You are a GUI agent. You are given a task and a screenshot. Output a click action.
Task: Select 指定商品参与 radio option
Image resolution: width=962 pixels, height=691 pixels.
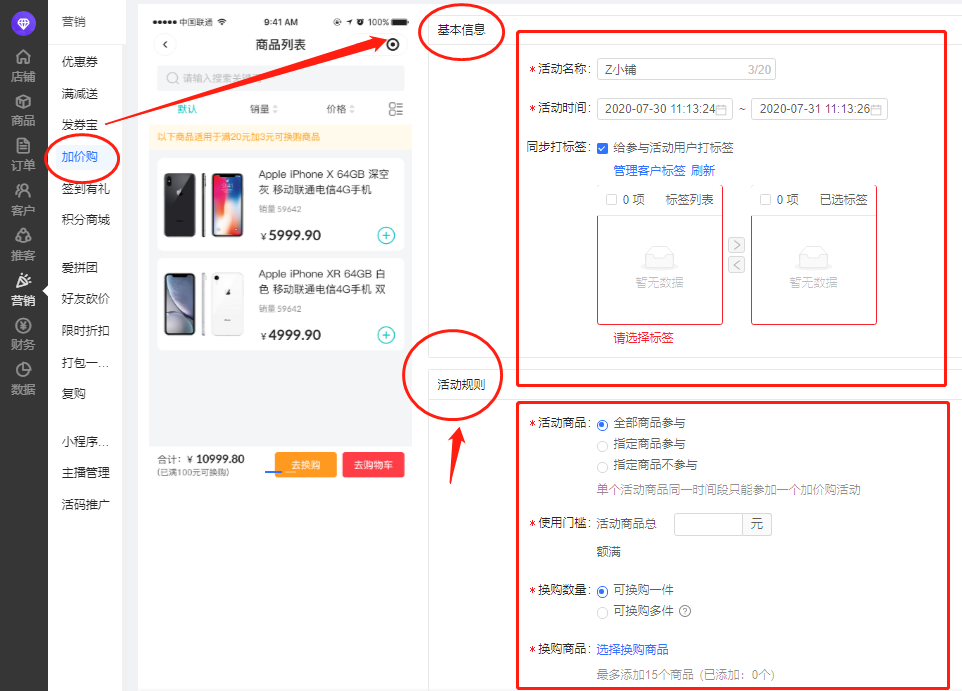pos(602,446)
